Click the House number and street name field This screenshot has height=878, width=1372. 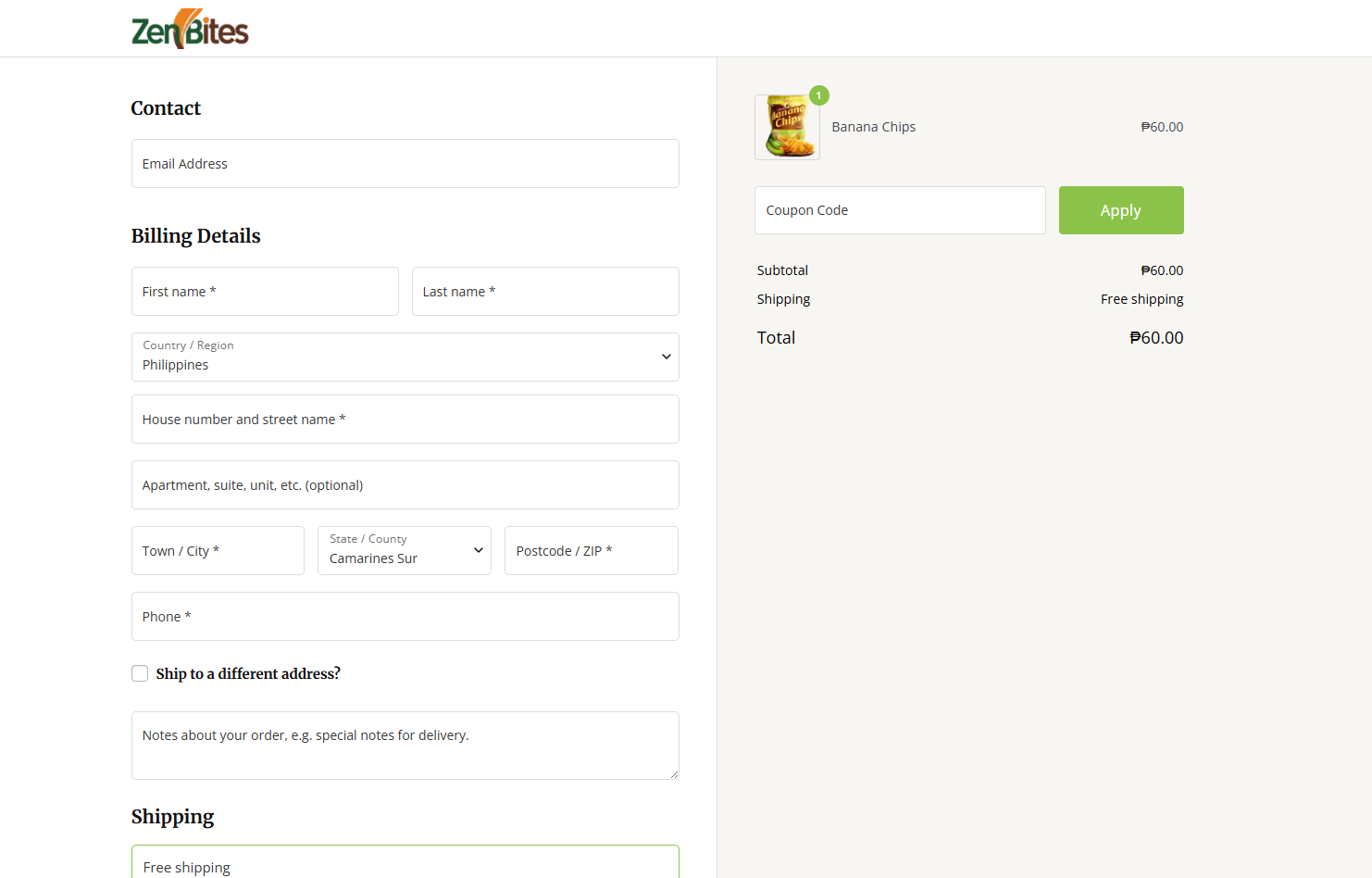[405, 419]
